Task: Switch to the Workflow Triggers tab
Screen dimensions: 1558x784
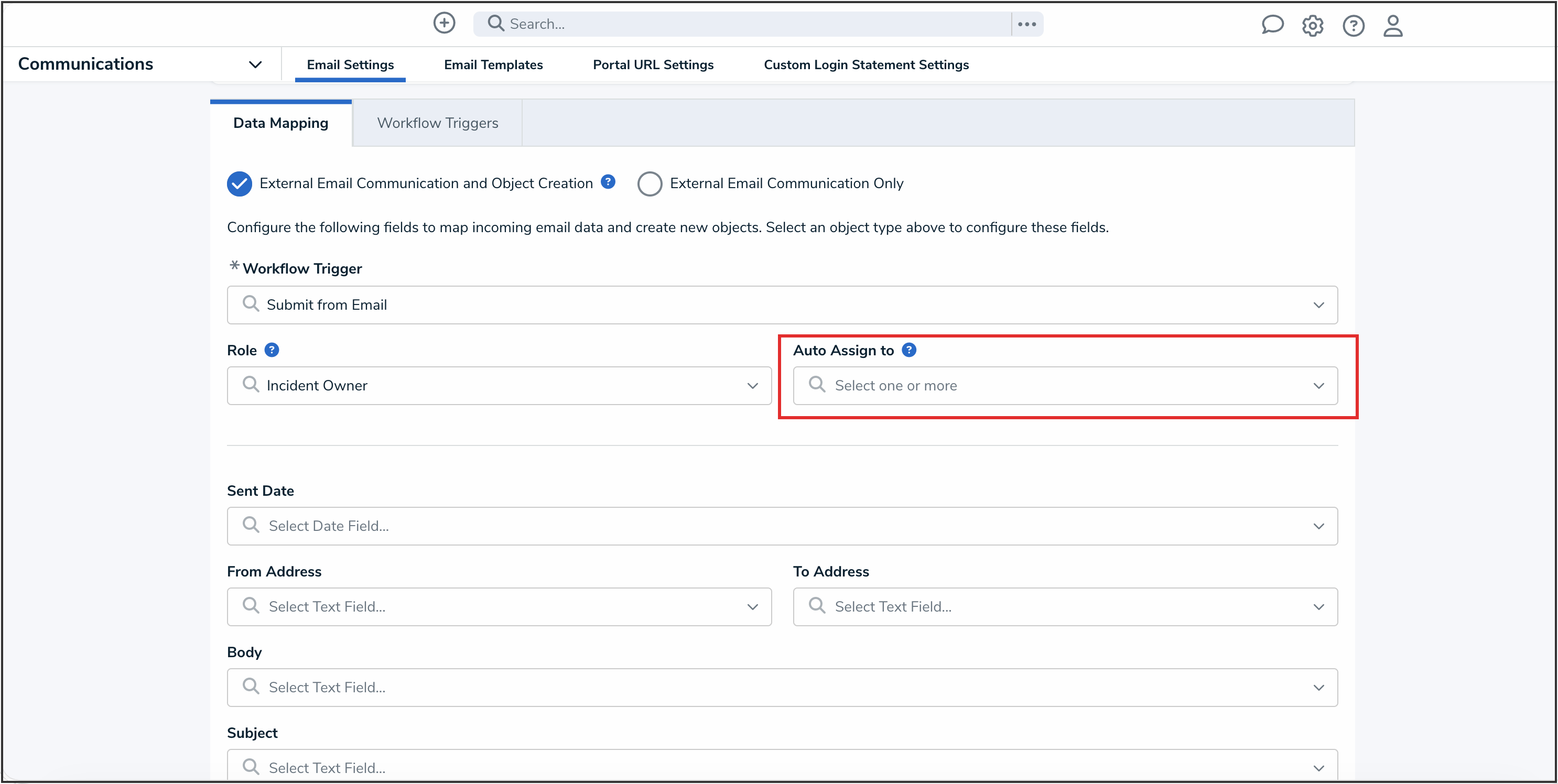Action: tap(437, 122)
